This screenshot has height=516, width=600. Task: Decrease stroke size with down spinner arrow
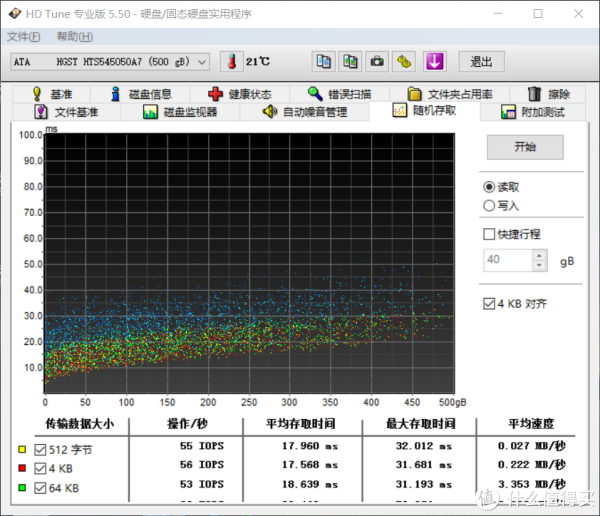pyautogui.click(x=539, y=265)
